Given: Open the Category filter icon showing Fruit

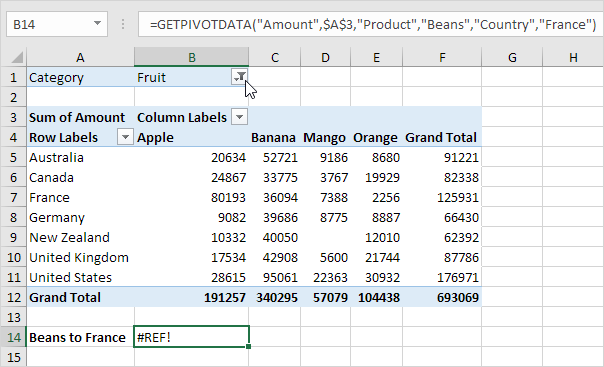Looking at the screenshot, I should (240, 77).
